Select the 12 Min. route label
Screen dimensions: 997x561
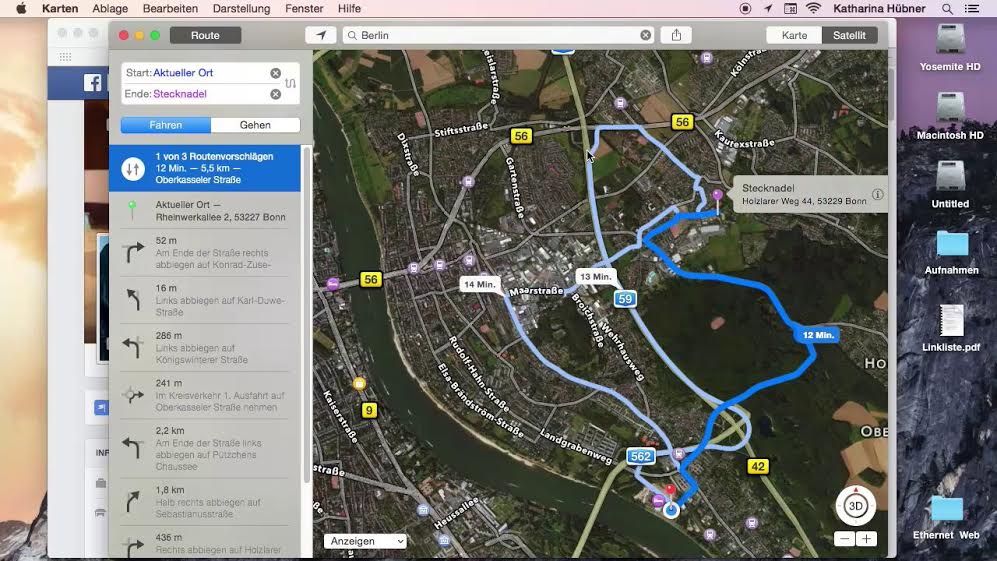pyautogui.click(x=818, y=335)
